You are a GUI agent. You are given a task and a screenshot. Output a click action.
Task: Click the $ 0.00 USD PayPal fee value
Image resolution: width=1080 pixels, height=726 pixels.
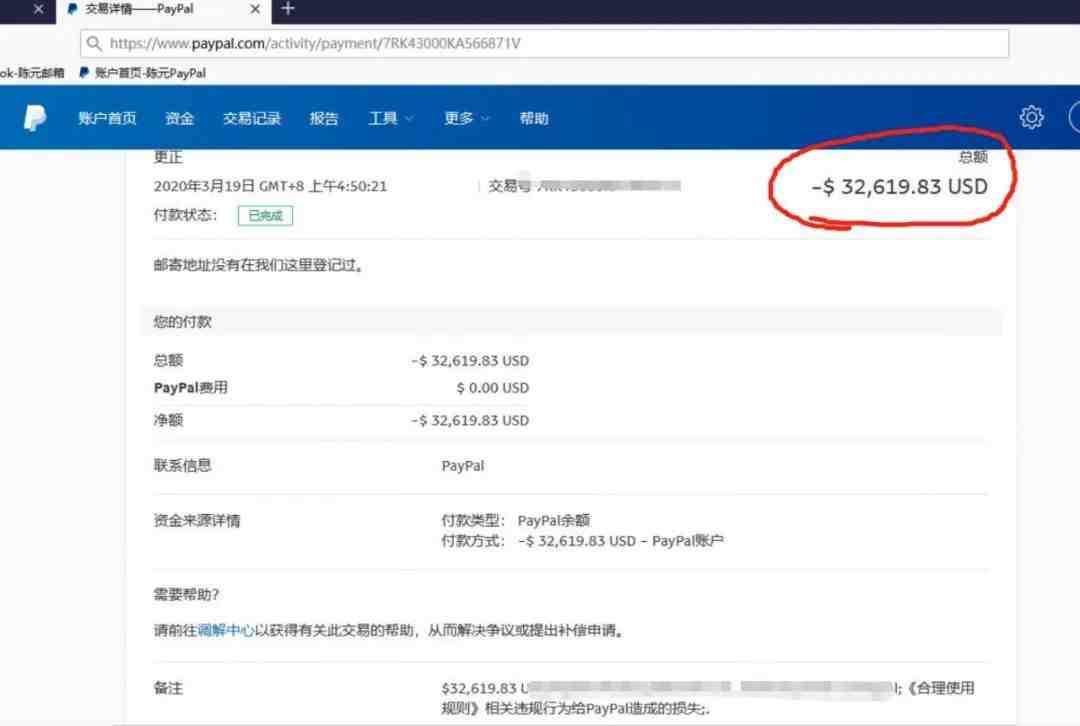(492, 388)
